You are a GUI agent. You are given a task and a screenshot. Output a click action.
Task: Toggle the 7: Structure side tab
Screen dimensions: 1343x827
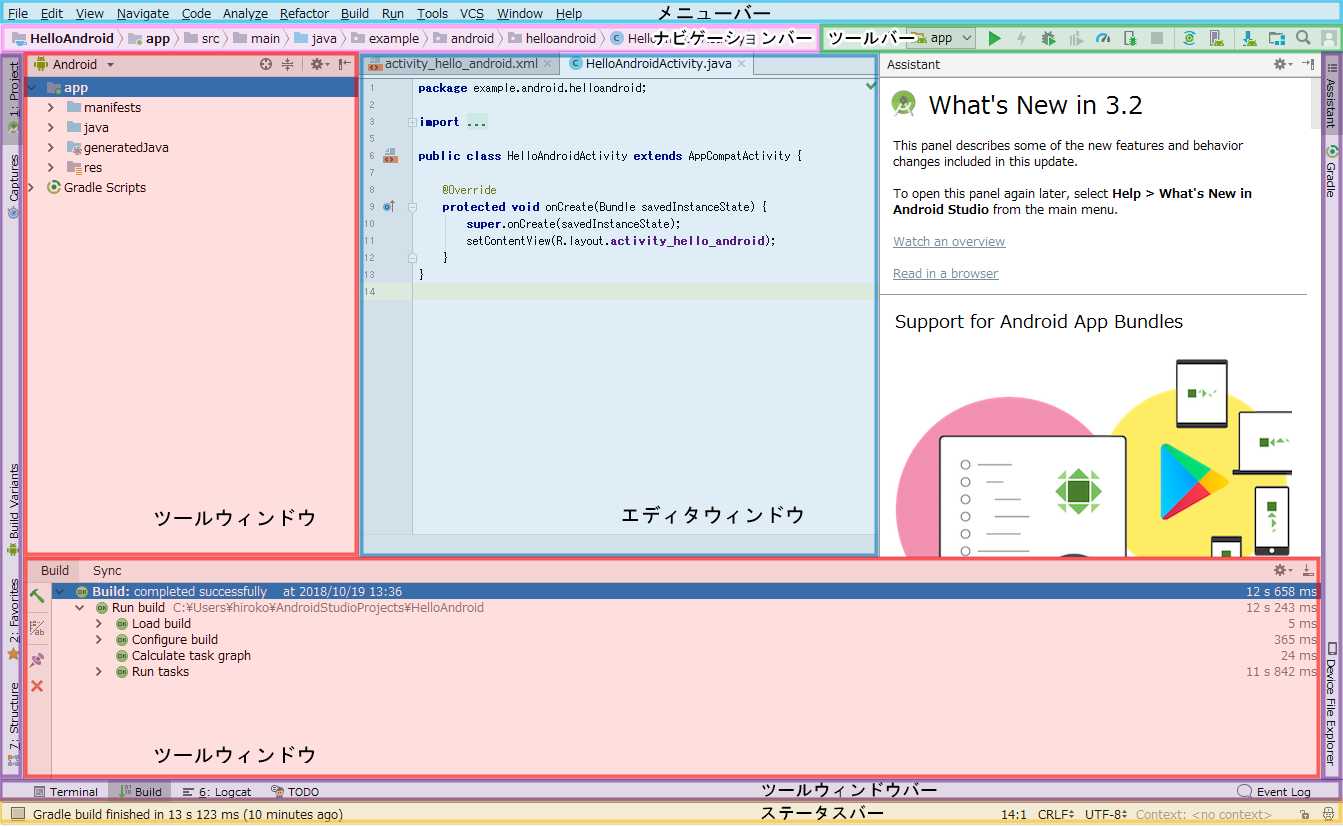(x=14, y=724)
